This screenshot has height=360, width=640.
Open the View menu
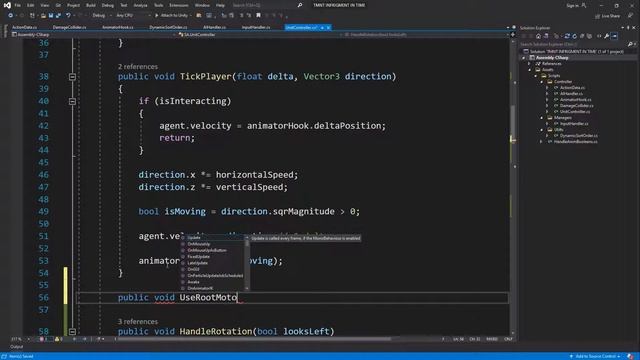click(x=45, y=5)
